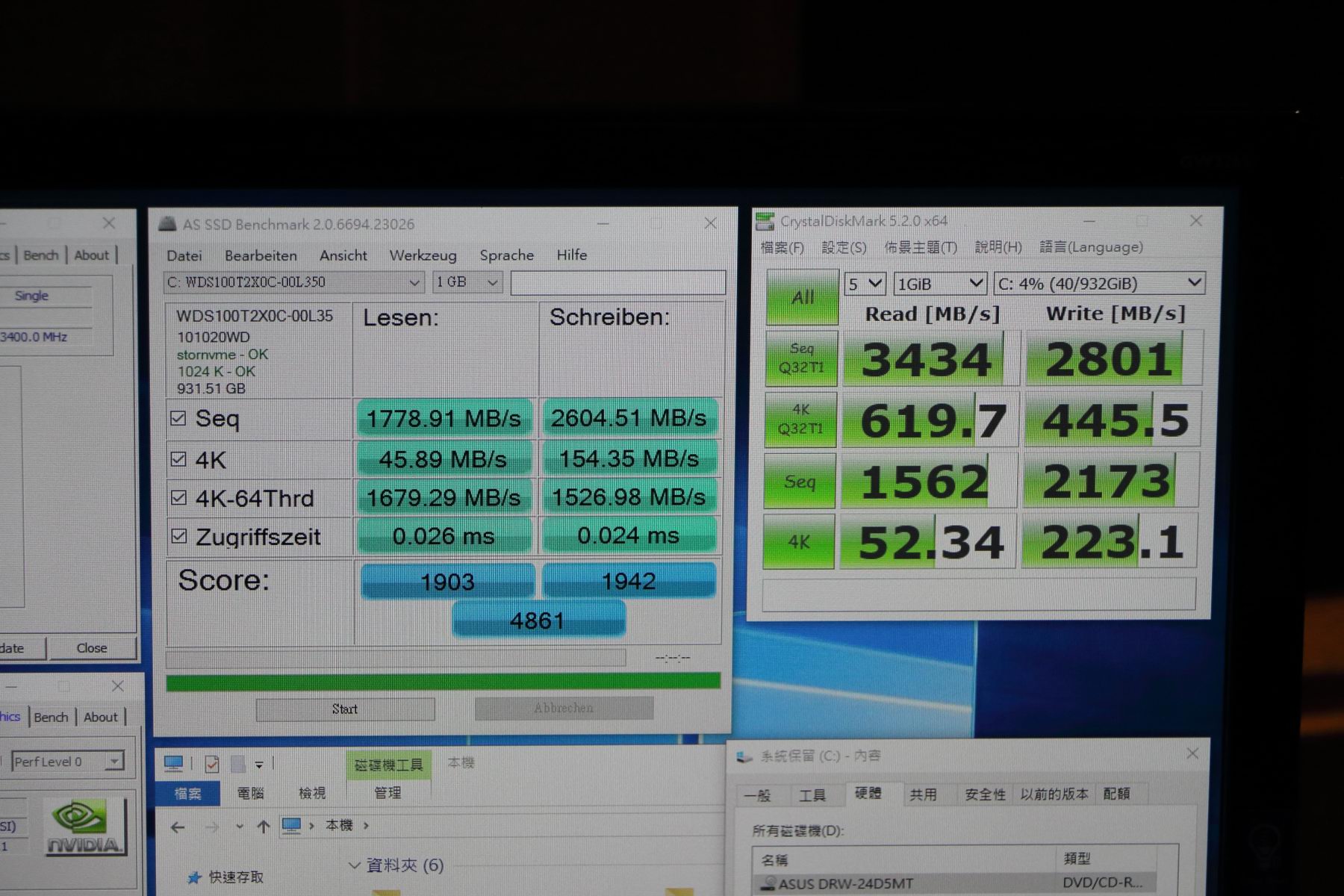Open the test count dropdown showing 5
The height and width of the screenshot is (896, 1344).
pyautogui.click(x=865, y=284)
